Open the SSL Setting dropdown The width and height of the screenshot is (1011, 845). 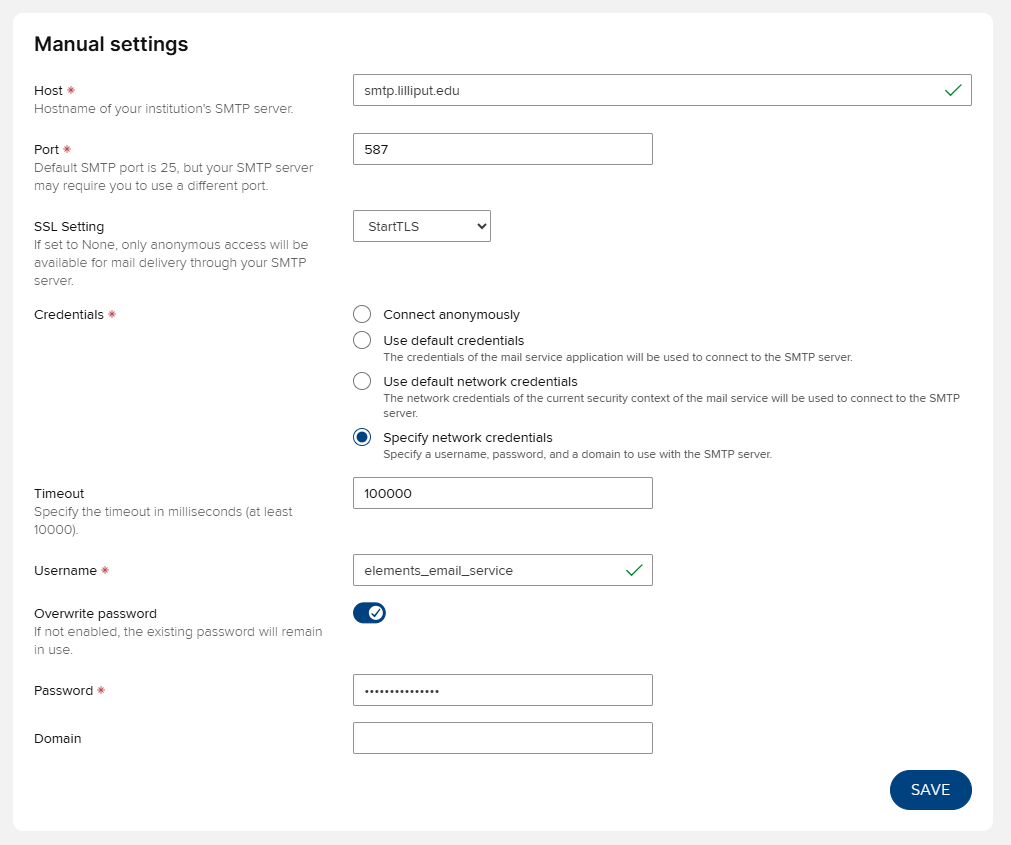coord(422,226)
